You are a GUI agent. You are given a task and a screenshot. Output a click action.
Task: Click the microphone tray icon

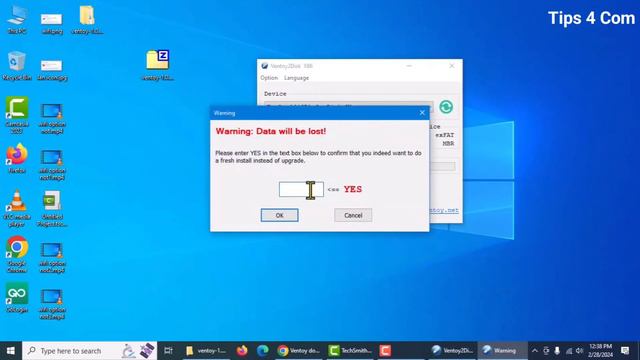557,351
